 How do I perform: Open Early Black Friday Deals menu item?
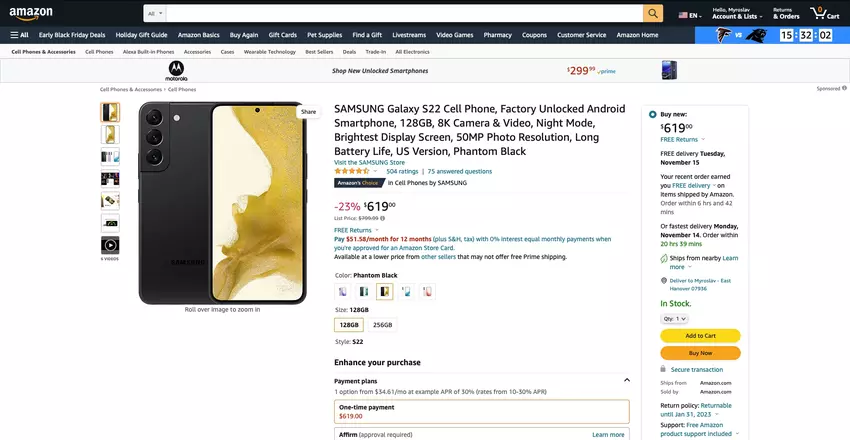tap(72, 35)
